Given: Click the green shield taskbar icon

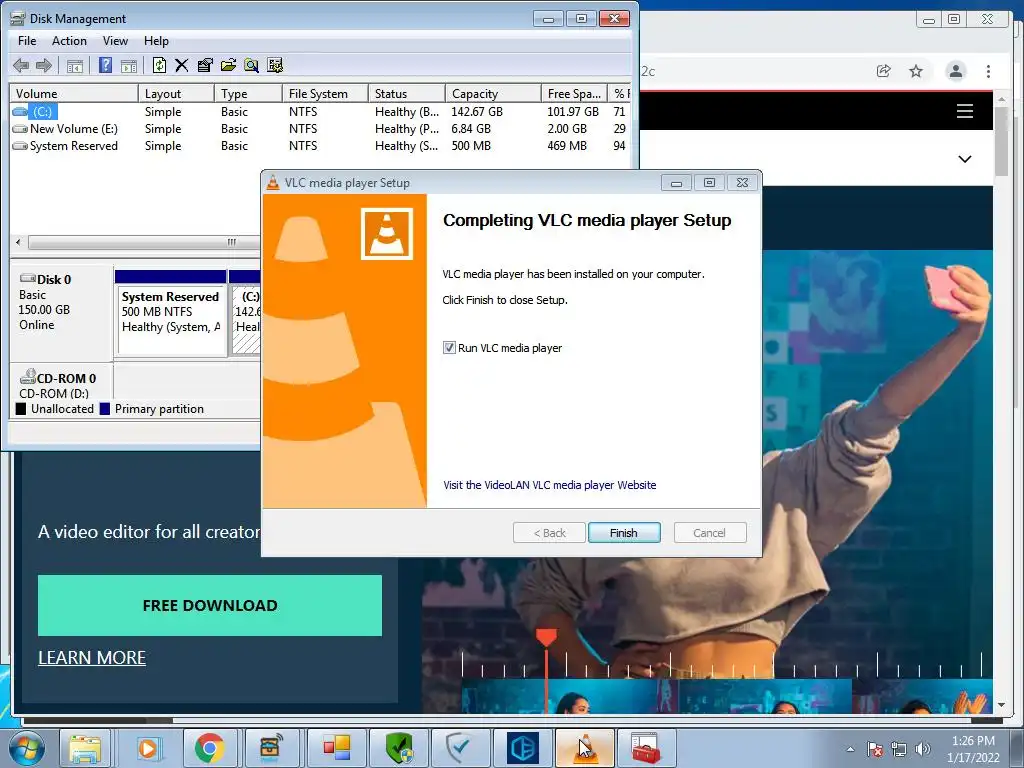Looking at the screenshot, I should [x=399, y=748].
